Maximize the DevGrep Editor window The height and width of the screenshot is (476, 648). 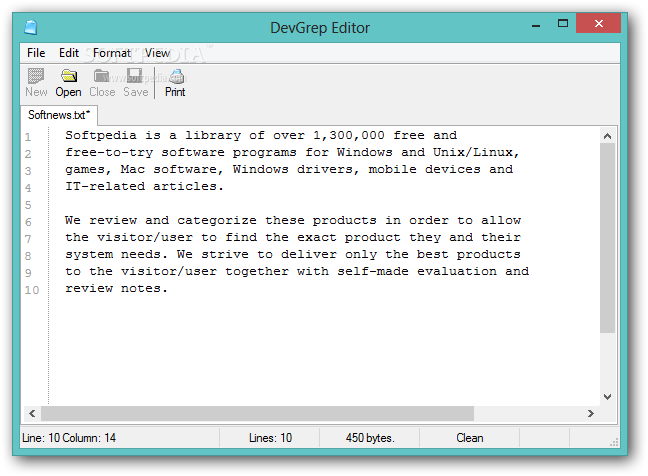point(562,23)
